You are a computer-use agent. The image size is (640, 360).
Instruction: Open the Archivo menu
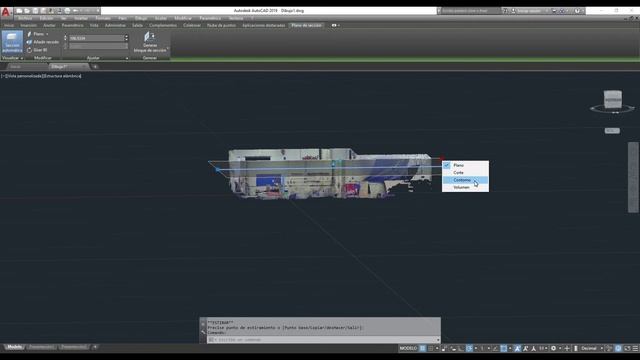pyautogui.click(x=25, y=18)
